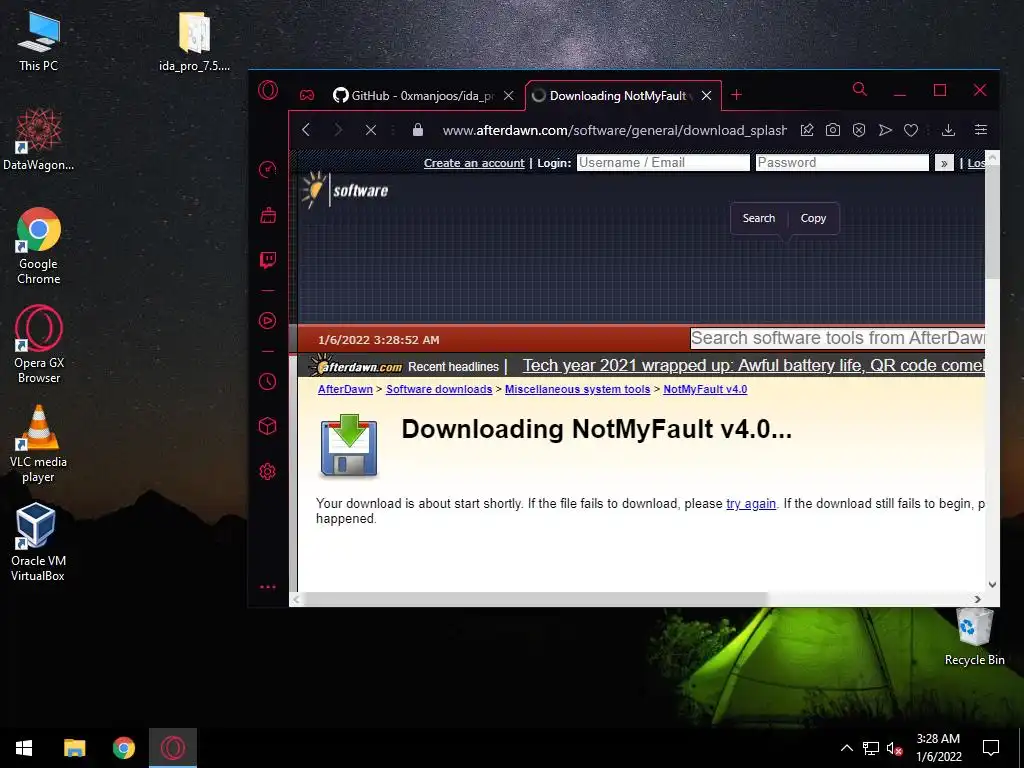Select the ida_pro_7.5 folder on desktop

click(195, 42)
